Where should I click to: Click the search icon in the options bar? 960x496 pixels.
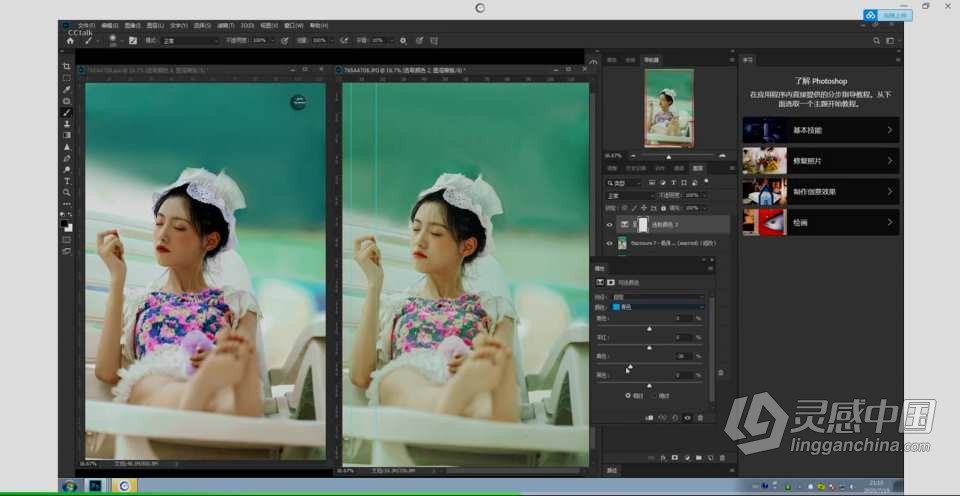[x=876, y=40]
